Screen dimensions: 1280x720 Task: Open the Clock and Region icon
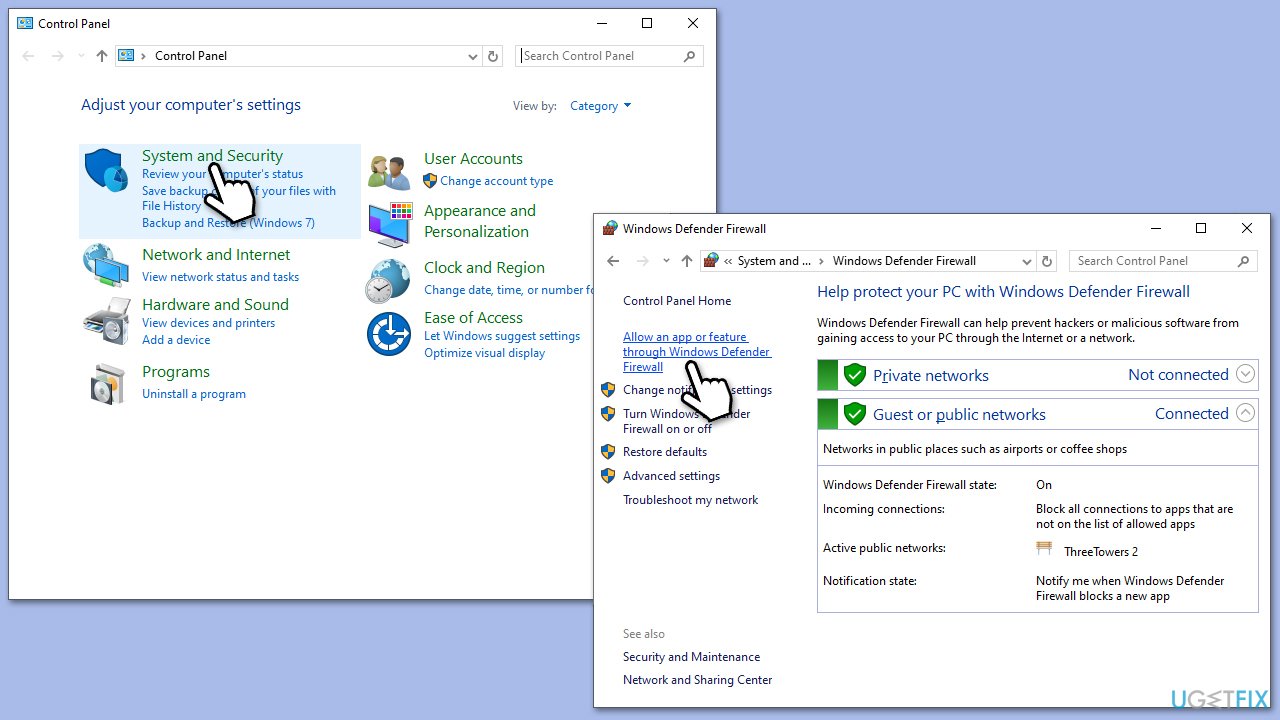point(389,281)
